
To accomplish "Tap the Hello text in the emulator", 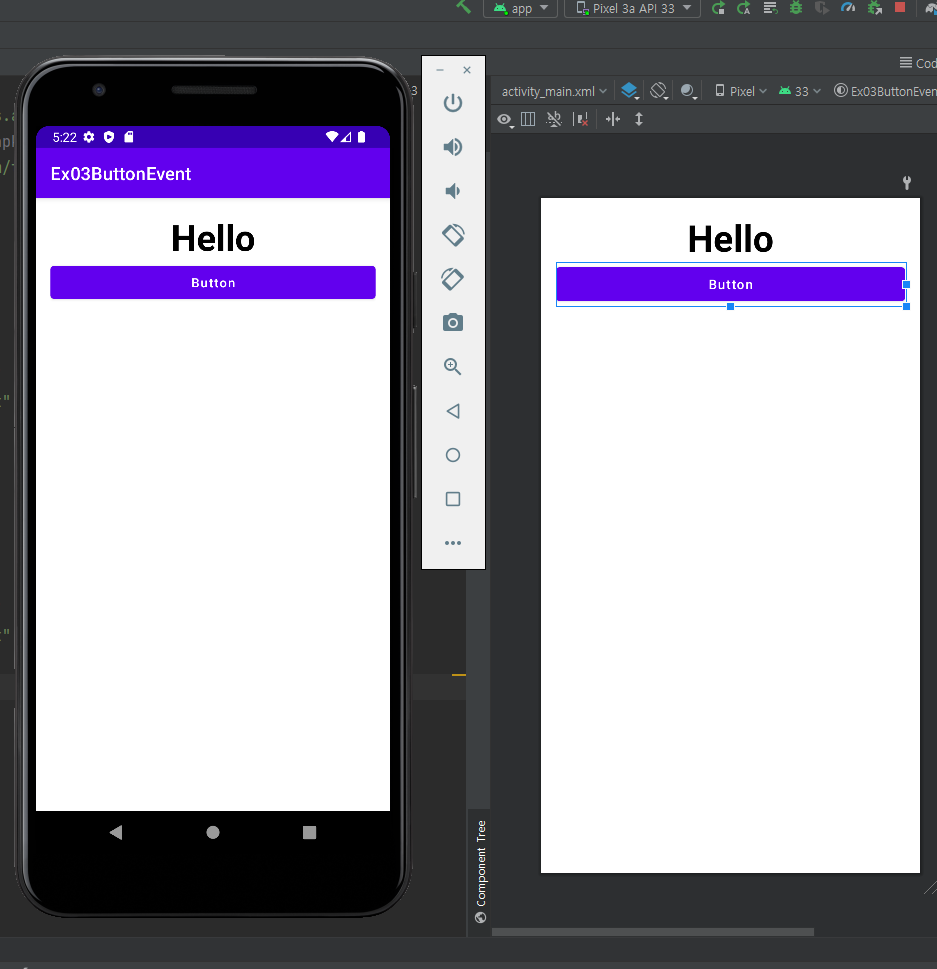I will [213, 239].
